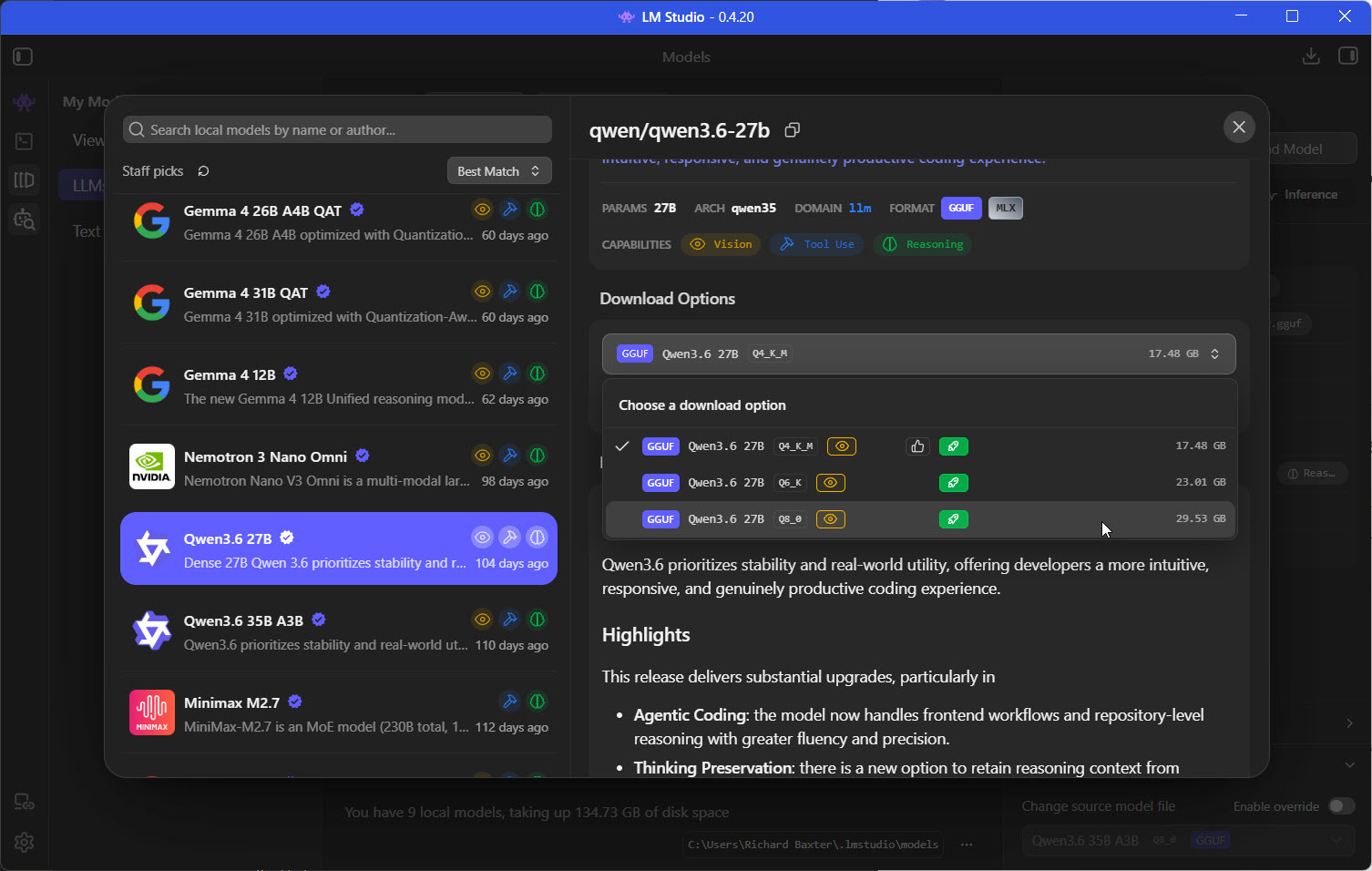Viewport: 1372px width, 871px height.
Task: Click the Vision capability tag
Action: tap(721, 244)
